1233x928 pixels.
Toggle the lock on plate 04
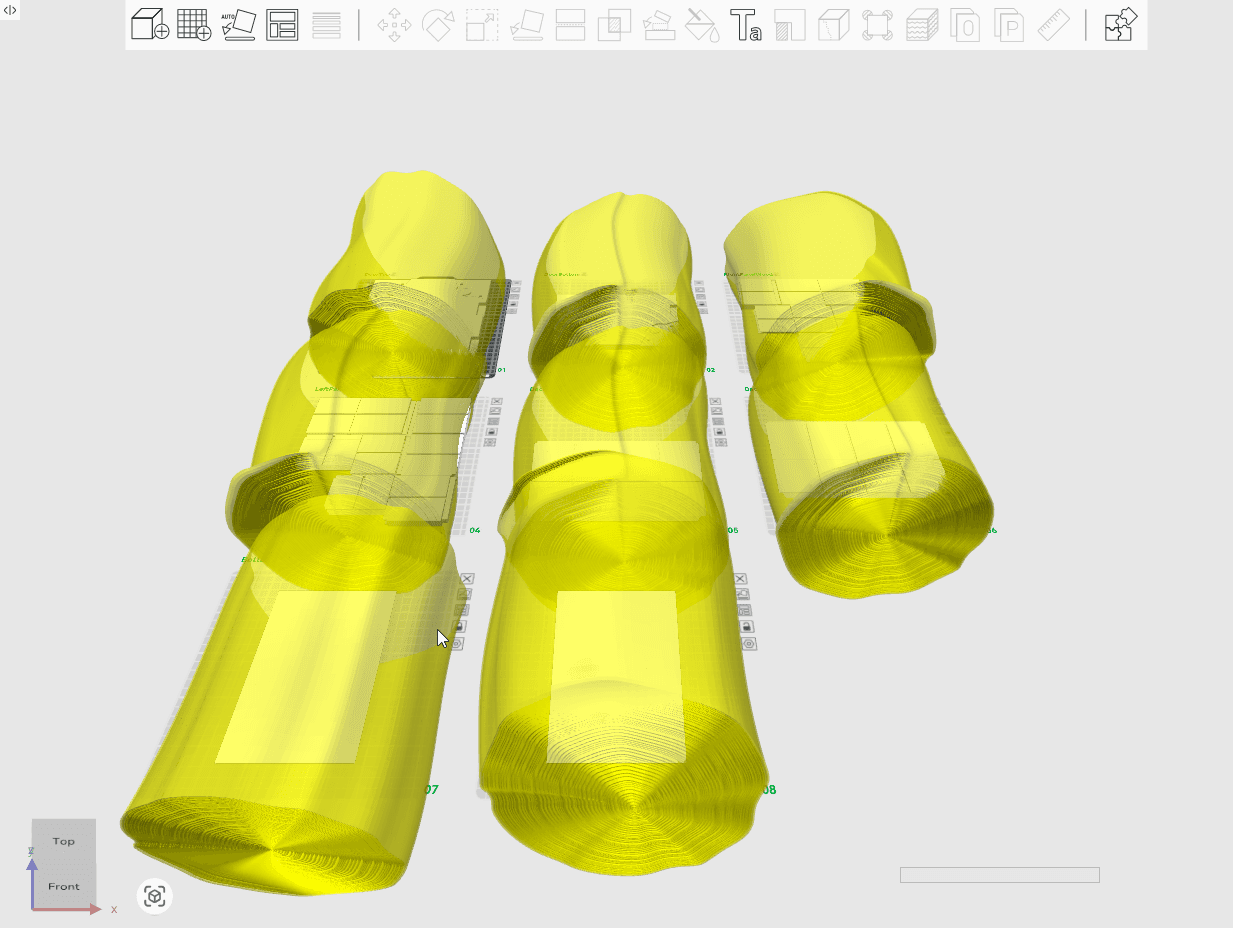491,432
